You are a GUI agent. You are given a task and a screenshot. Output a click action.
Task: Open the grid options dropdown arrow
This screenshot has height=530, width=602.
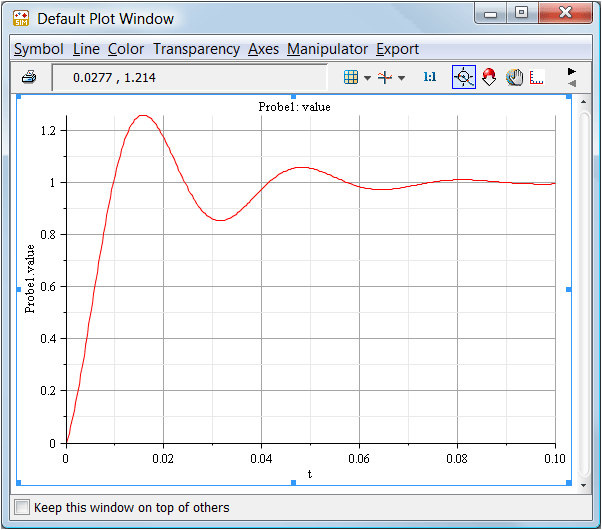pos(367,78)
